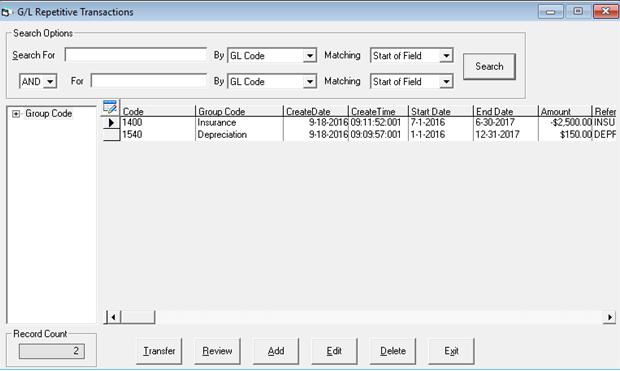Click the application icon in title bar
The height and width of the screenshot is (371, 620).
(7, 12)
